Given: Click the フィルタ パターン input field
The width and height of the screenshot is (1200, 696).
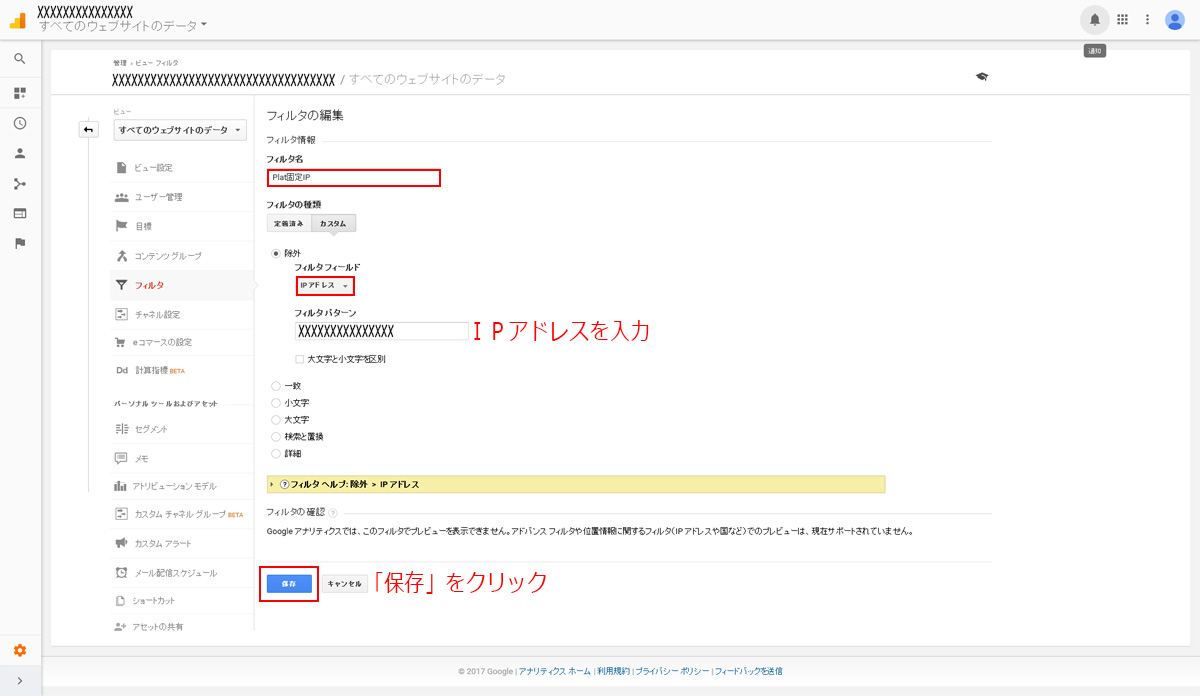Looking at the screenshot, I should coord(381,331).
